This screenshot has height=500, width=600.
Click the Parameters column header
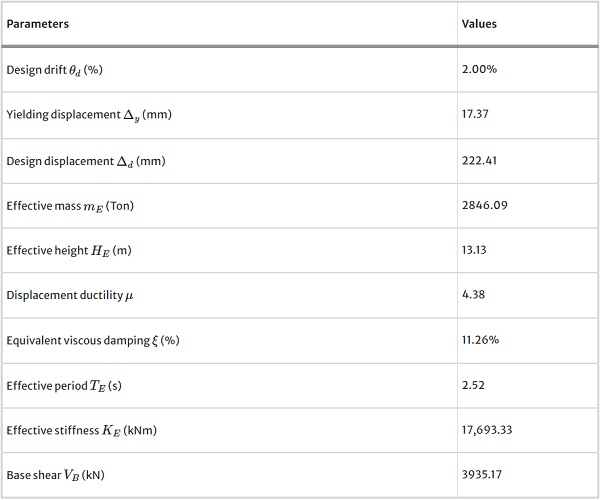(38, 24)
